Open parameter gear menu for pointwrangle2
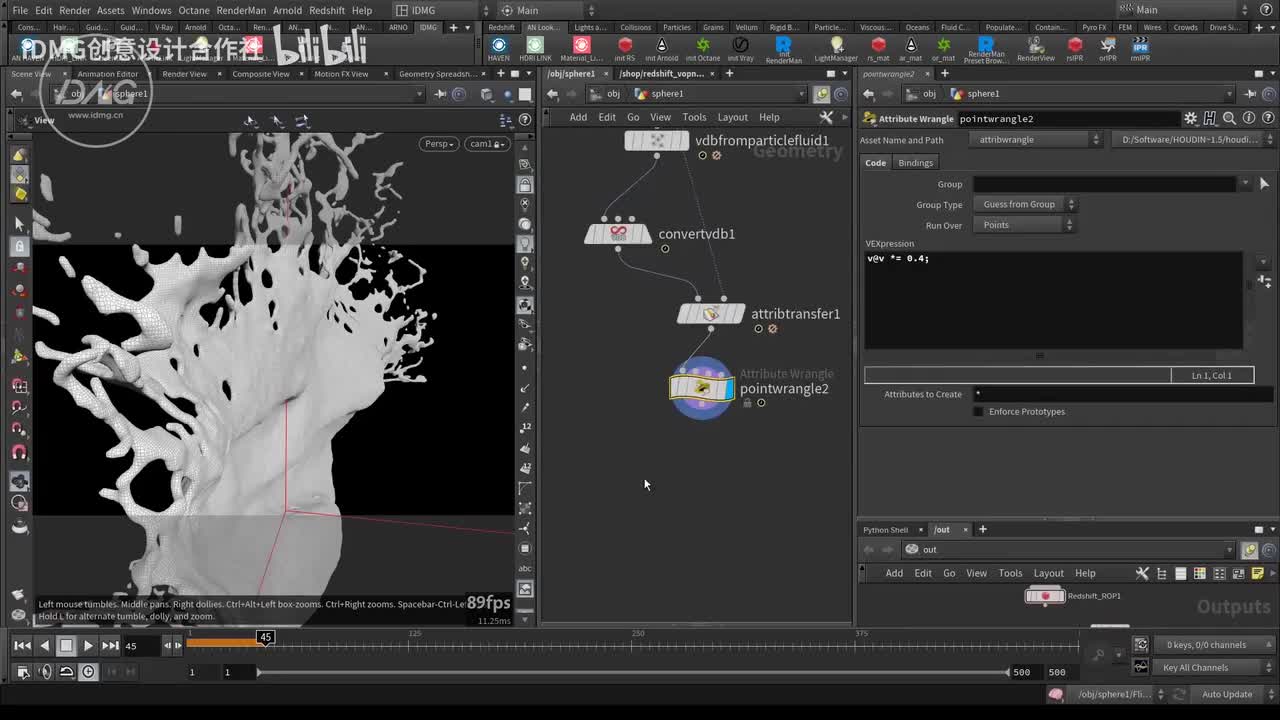Screen dimensions: 1280x720 [1190, 118]
